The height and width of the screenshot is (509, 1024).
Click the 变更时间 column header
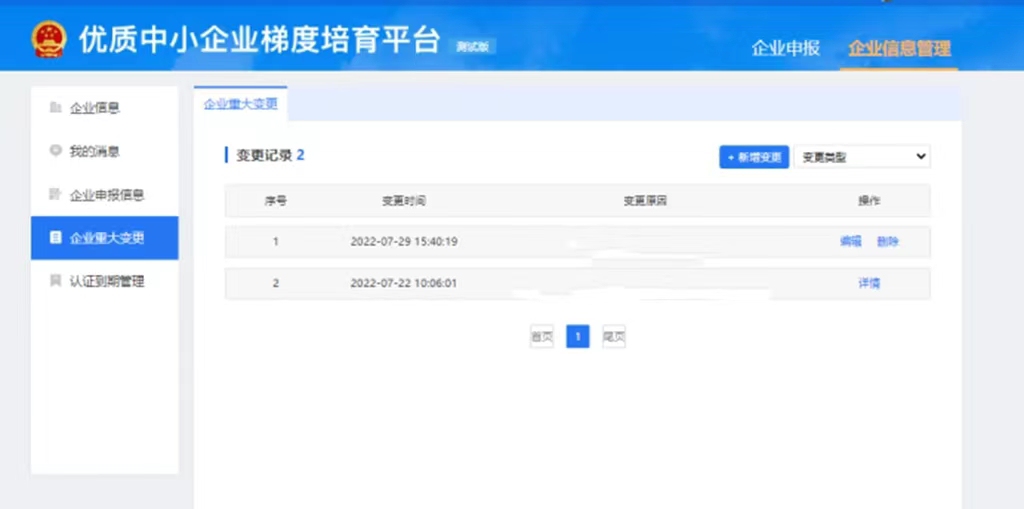[x=403, y=201]
